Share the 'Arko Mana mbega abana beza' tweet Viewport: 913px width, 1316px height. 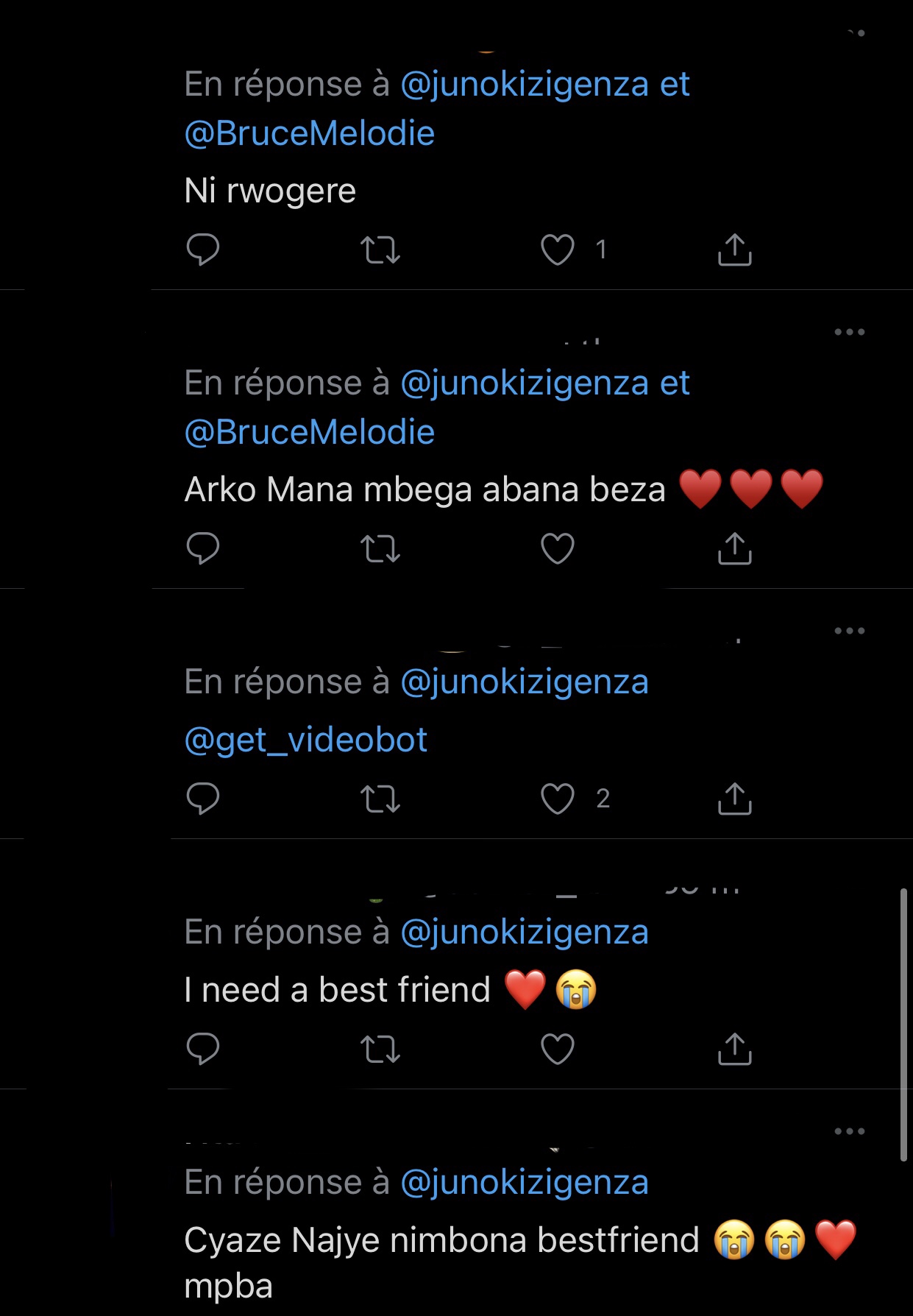click(734, 548)
